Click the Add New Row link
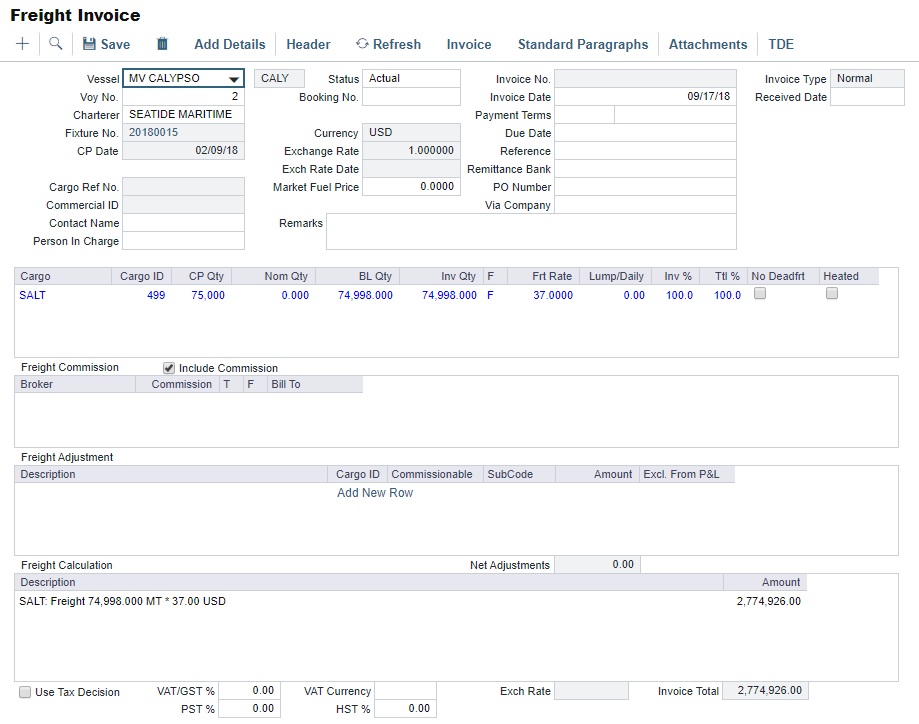This screenshot has width=919, height=724. [x=375, y=493]
